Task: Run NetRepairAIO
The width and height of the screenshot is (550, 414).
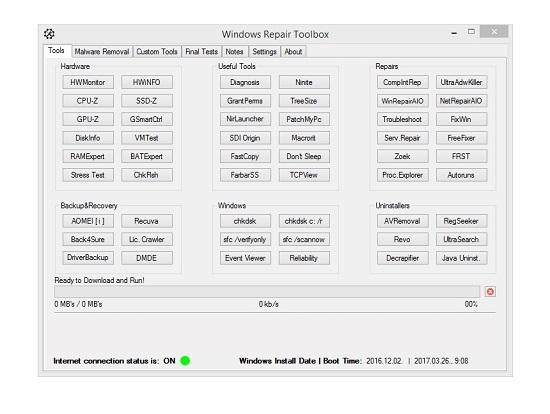Action: click(462, 101)
